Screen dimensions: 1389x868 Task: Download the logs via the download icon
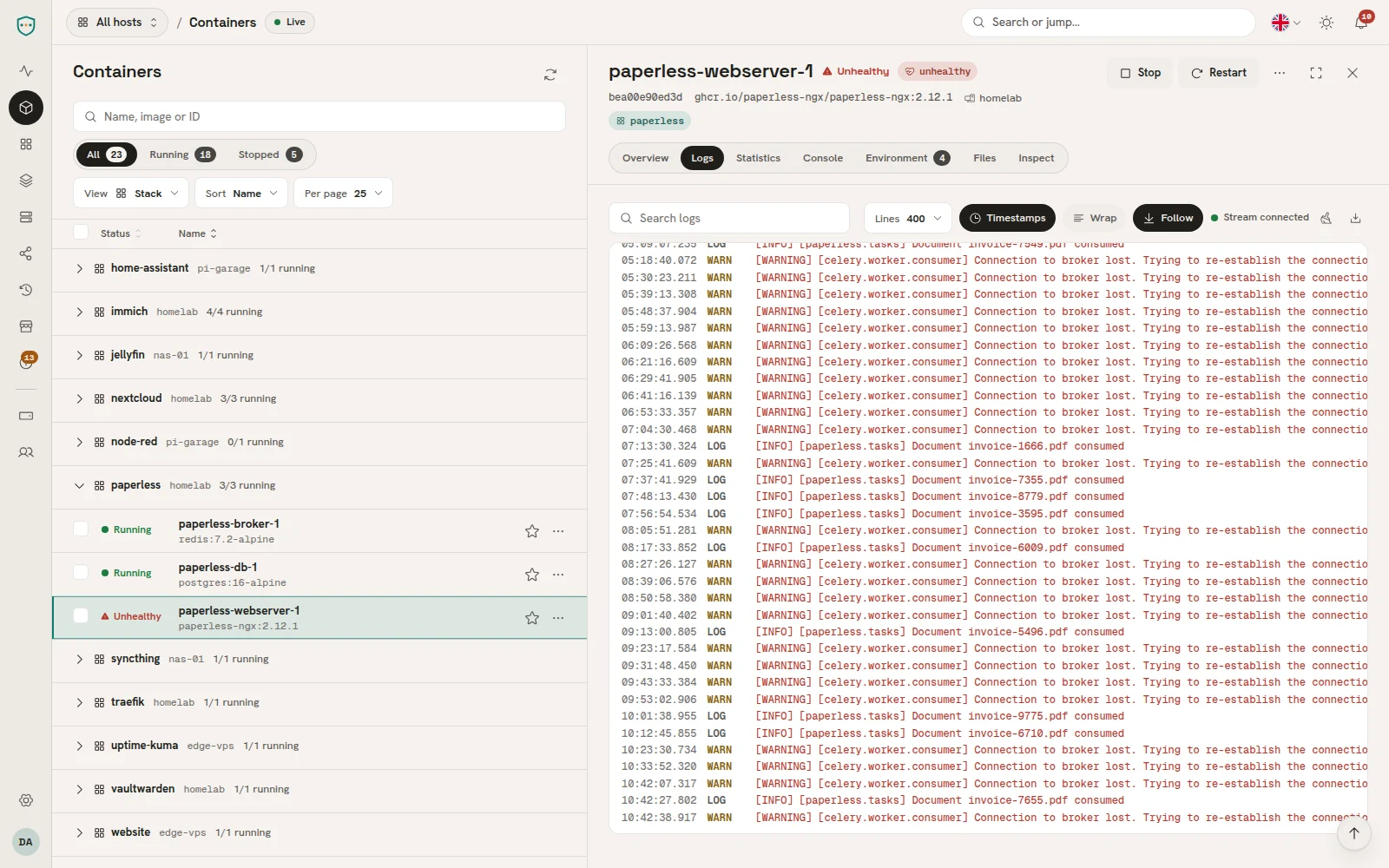[1355, 218]
